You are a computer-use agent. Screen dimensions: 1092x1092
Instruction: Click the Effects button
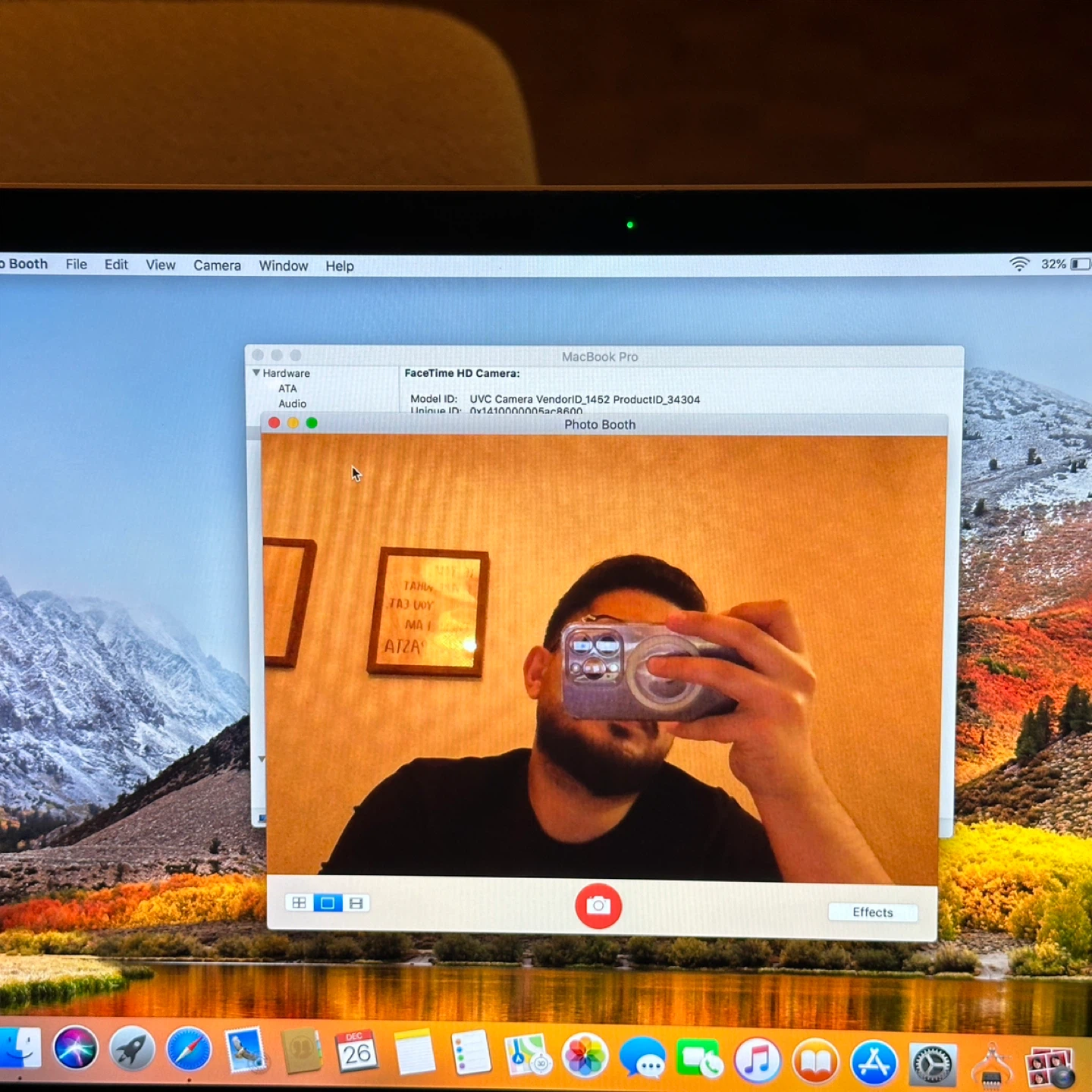873,912
